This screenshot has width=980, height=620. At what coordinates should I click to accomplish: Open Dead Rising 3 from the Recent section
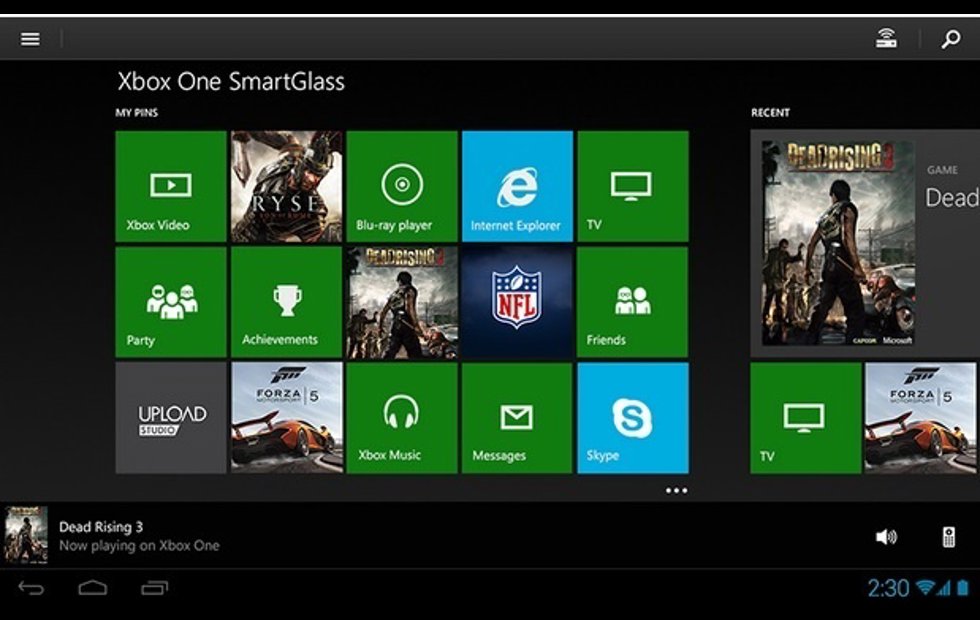[x=838, y=245]
